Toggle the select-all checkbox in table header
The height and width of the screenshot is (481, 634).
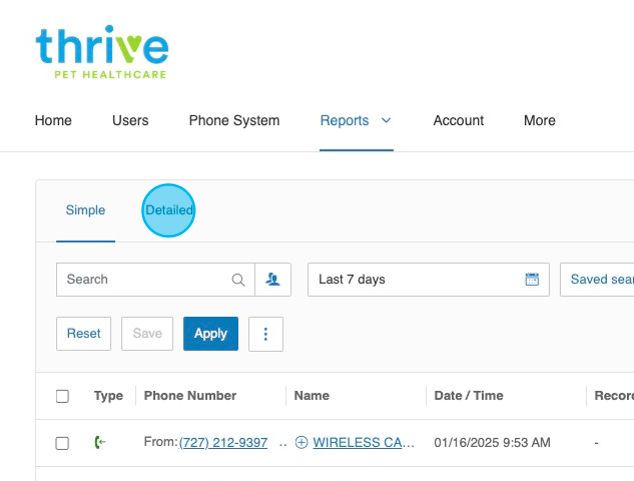click(x=62, y=396)
